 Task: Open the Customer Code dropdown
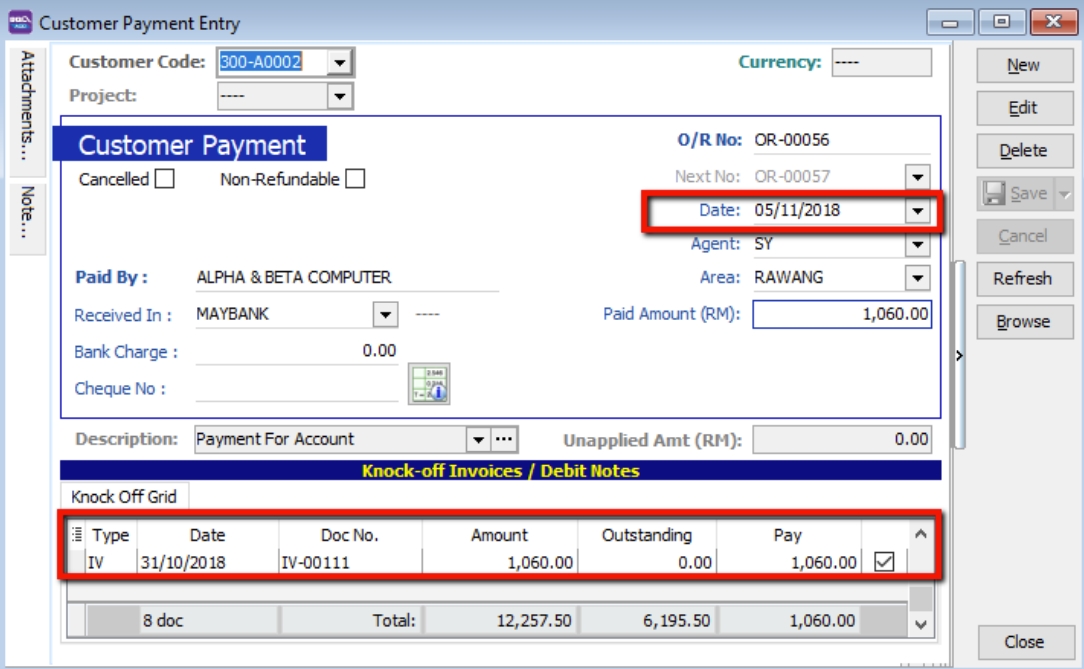pyautogui.click(x=340, y=63)
